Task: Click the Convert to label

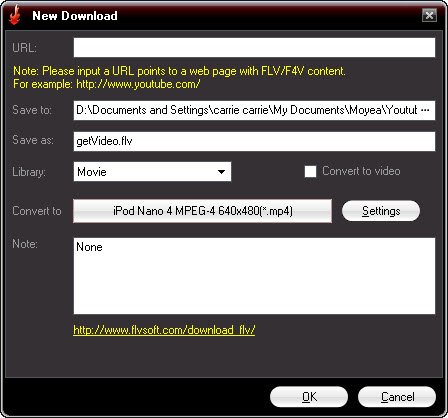Action: (x=37, y=211)
